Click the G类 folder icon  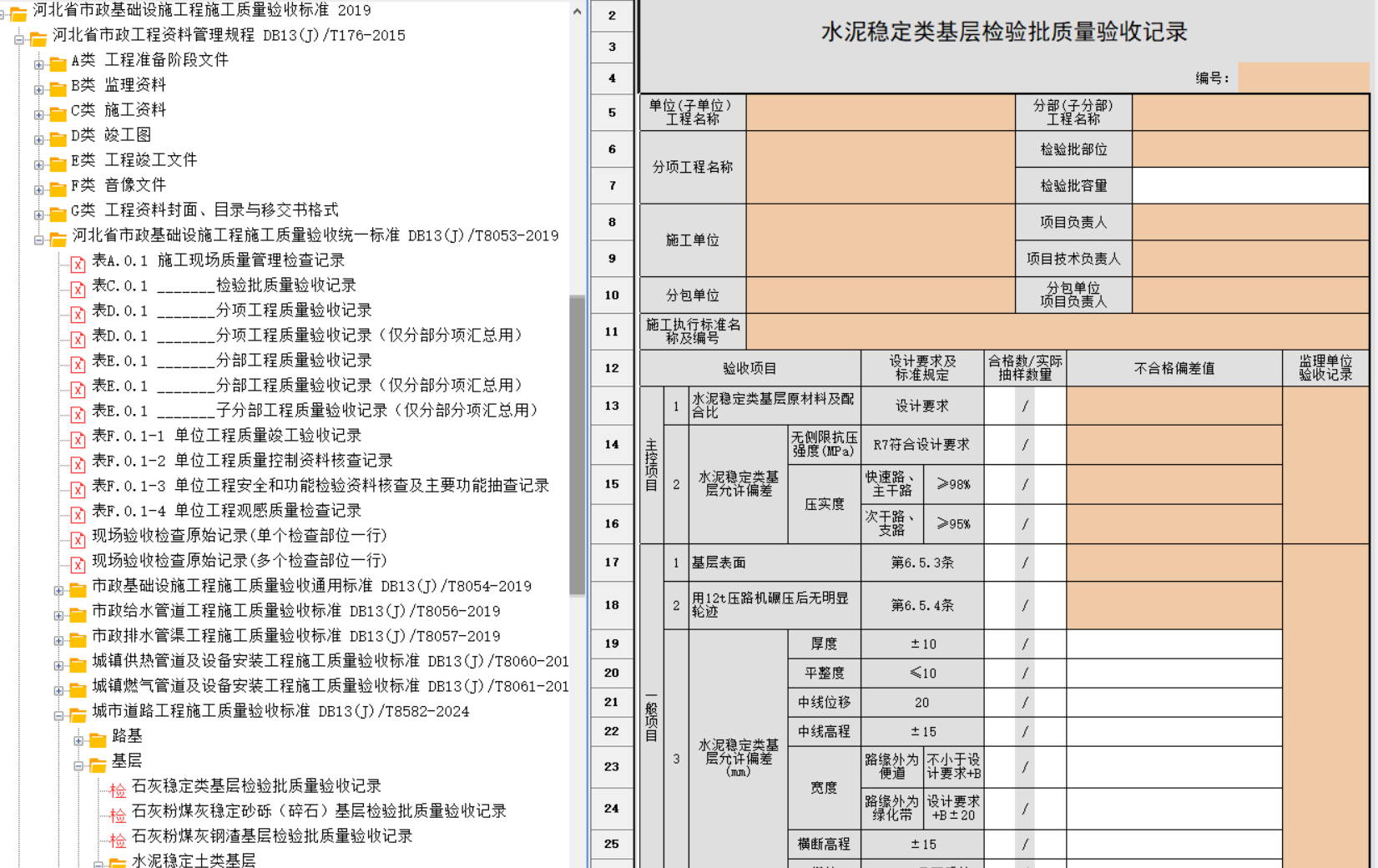click(58, 214)
